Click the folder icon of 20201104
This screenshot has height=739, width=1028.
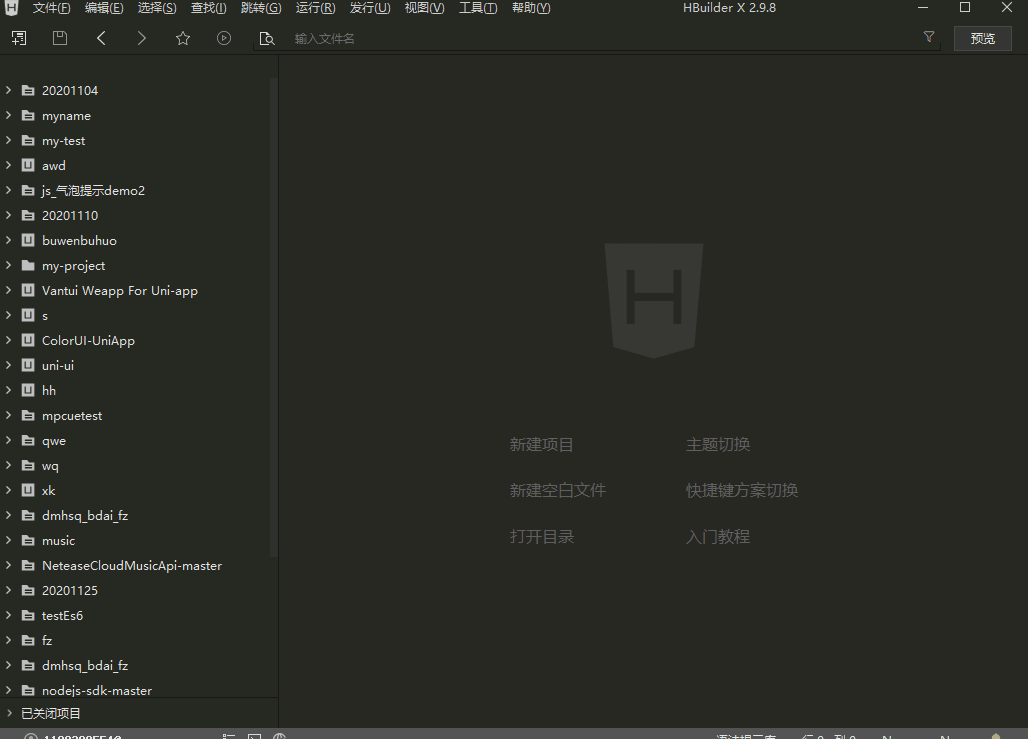(28, 90)
